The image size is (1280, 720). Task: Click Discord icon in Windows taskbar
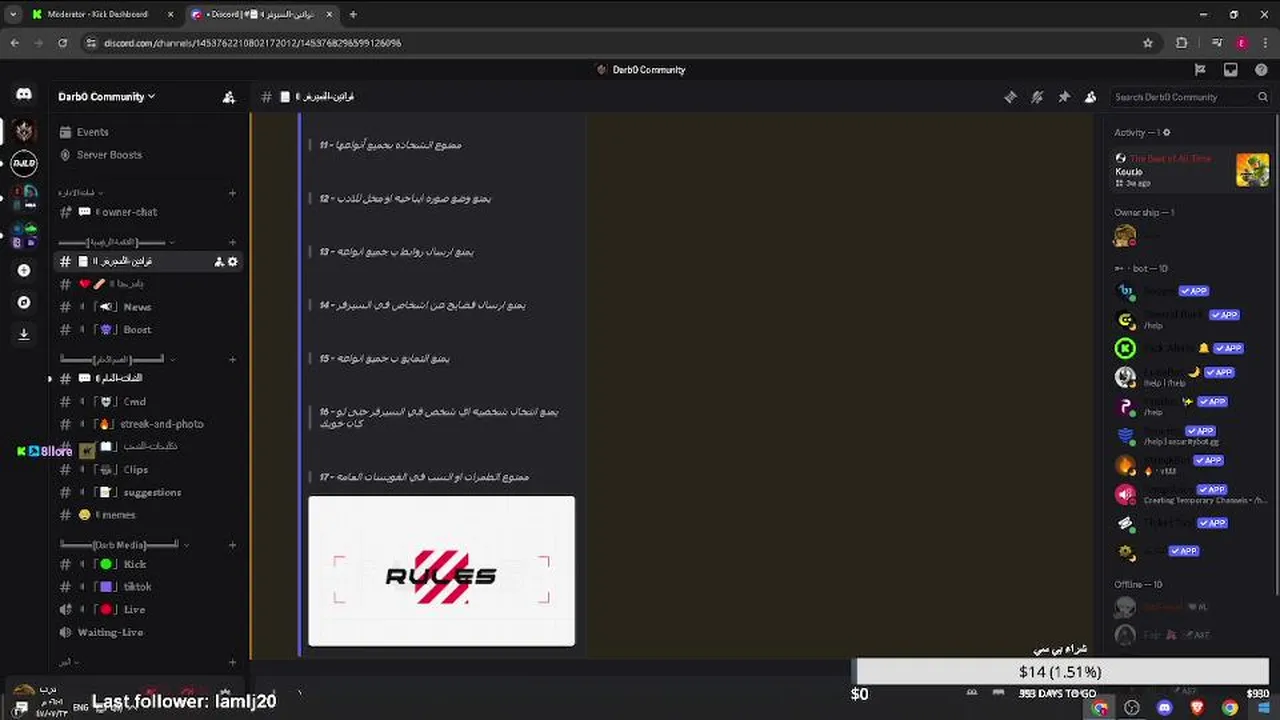1164,708
